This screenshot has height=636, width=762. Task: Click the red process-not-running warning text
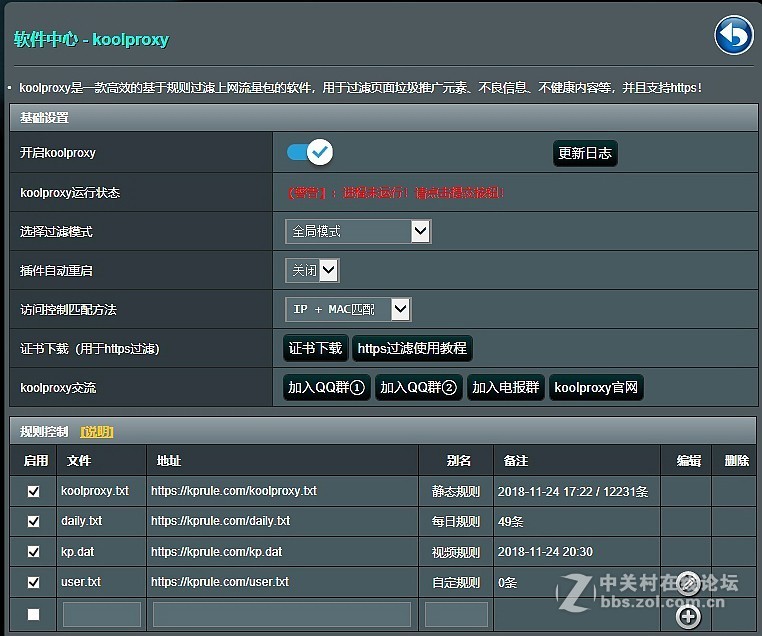coord(396,193)
